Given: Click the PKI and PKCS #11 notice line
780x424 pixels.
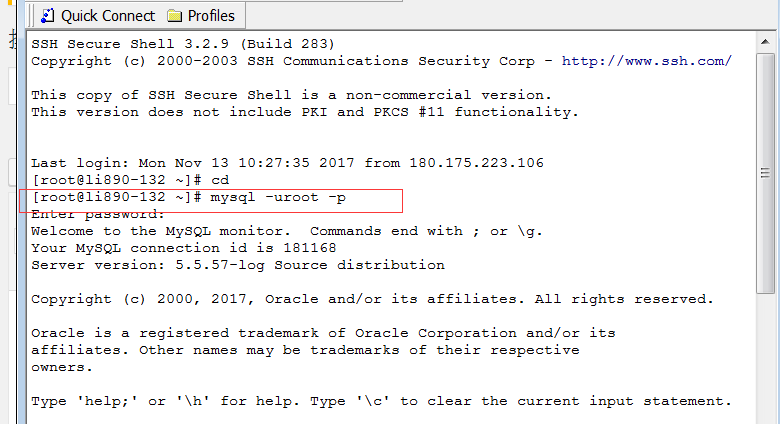Looking at the screenshot, I should (x=305, y=112).
